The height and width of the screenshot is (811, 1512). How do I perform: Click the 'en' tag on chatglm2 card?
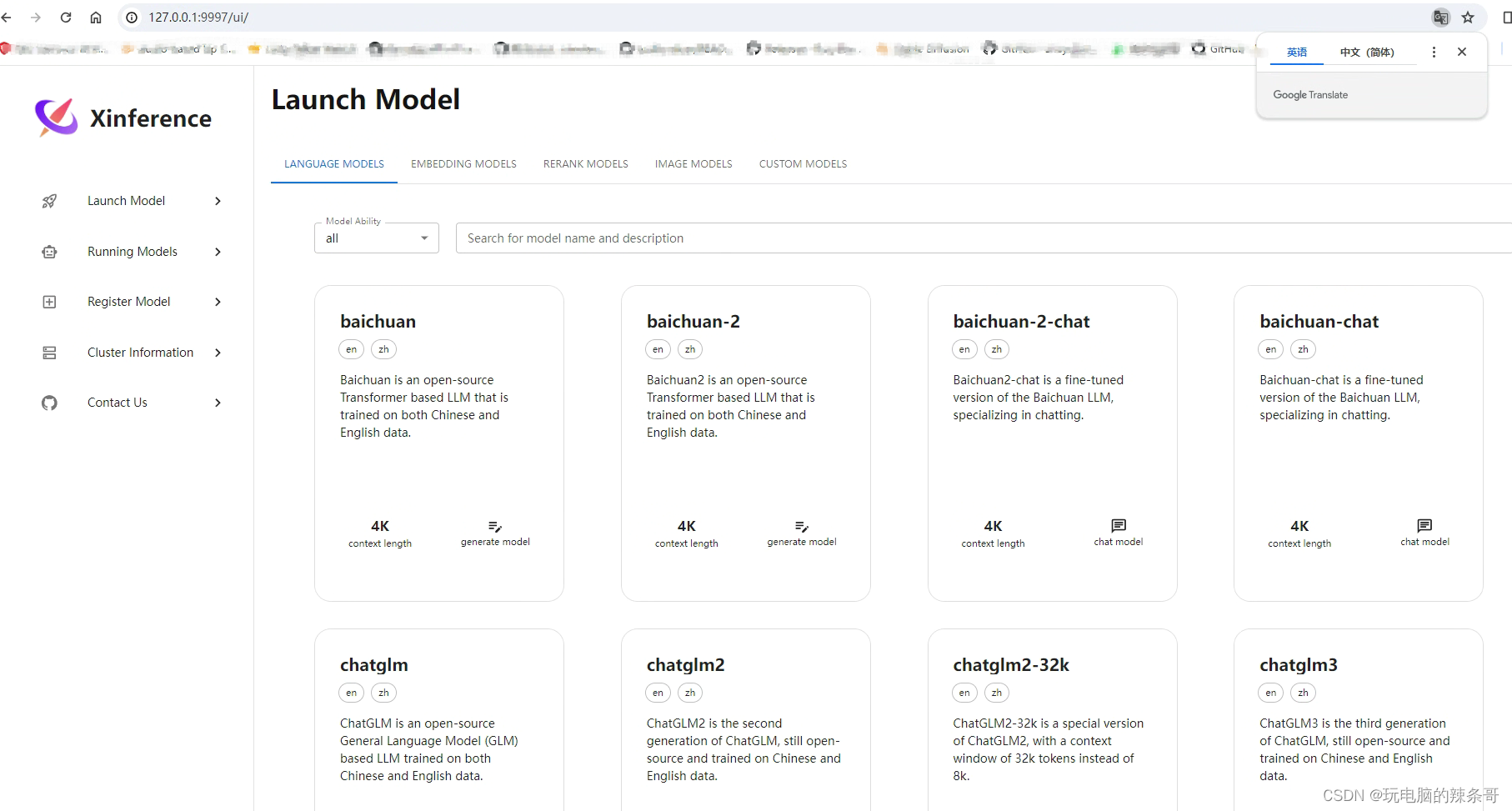(x=658, y=693)
